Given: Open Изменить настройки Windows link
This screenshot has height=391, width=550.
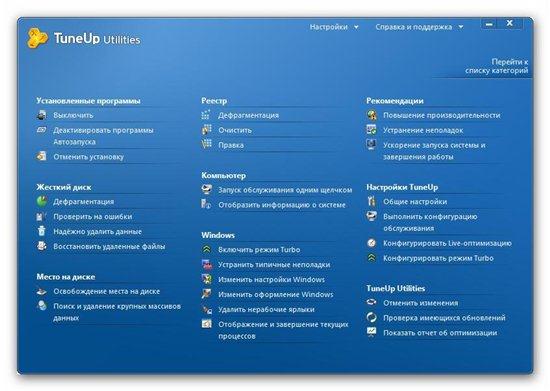Looking at the screenshot, I should click(x=271, y=280).
